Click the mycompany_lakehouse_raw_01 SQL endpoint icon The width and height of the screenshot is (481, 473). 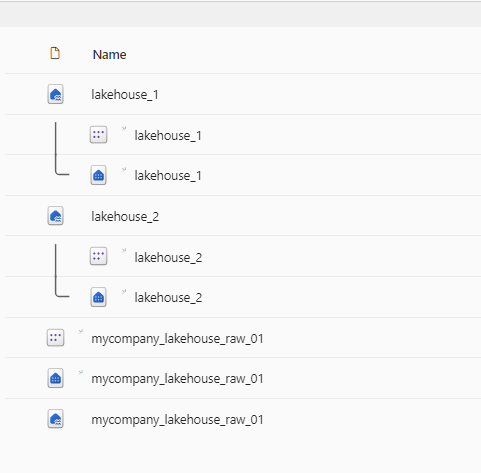tap(55, 378)
